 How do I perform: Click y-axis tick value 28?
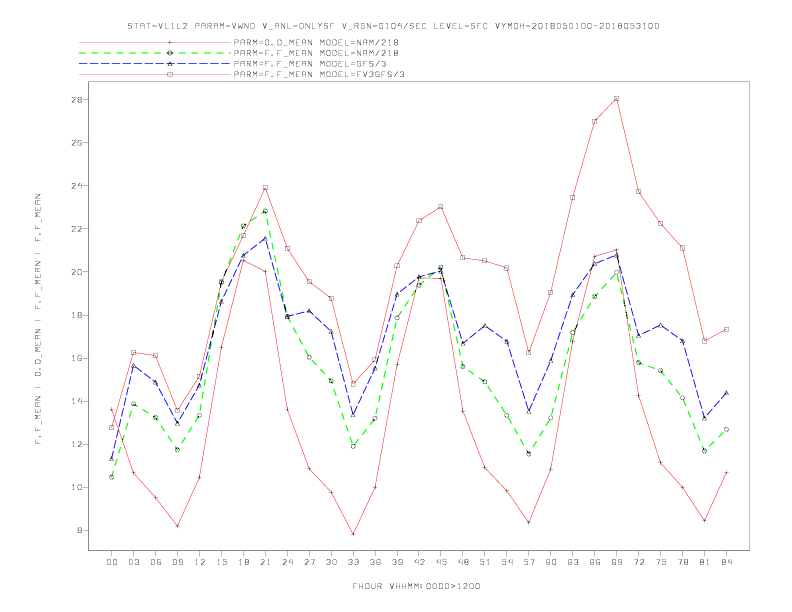[x=76, y=99]
